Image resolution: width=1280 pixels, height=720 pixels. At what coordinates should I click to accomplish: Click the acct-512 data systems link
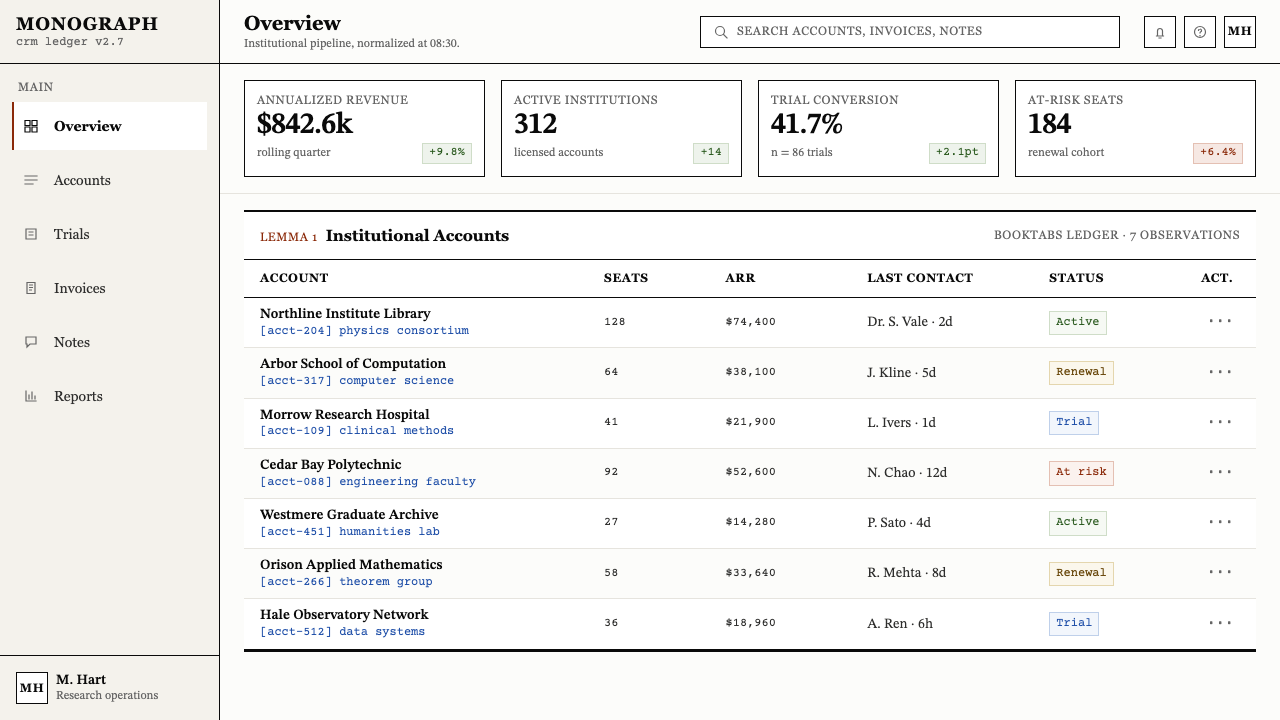click(342, 632)
